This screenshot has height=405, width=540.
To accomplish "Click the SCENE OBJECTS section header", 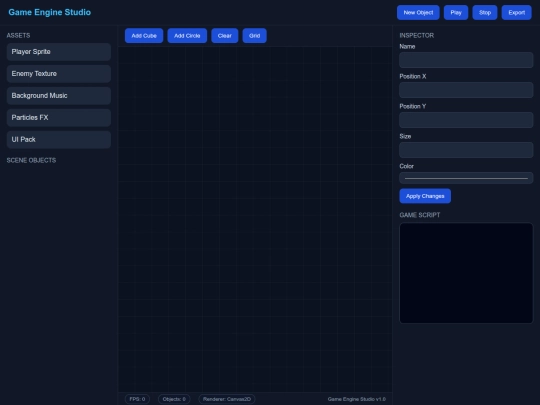I will click(31, 160).
